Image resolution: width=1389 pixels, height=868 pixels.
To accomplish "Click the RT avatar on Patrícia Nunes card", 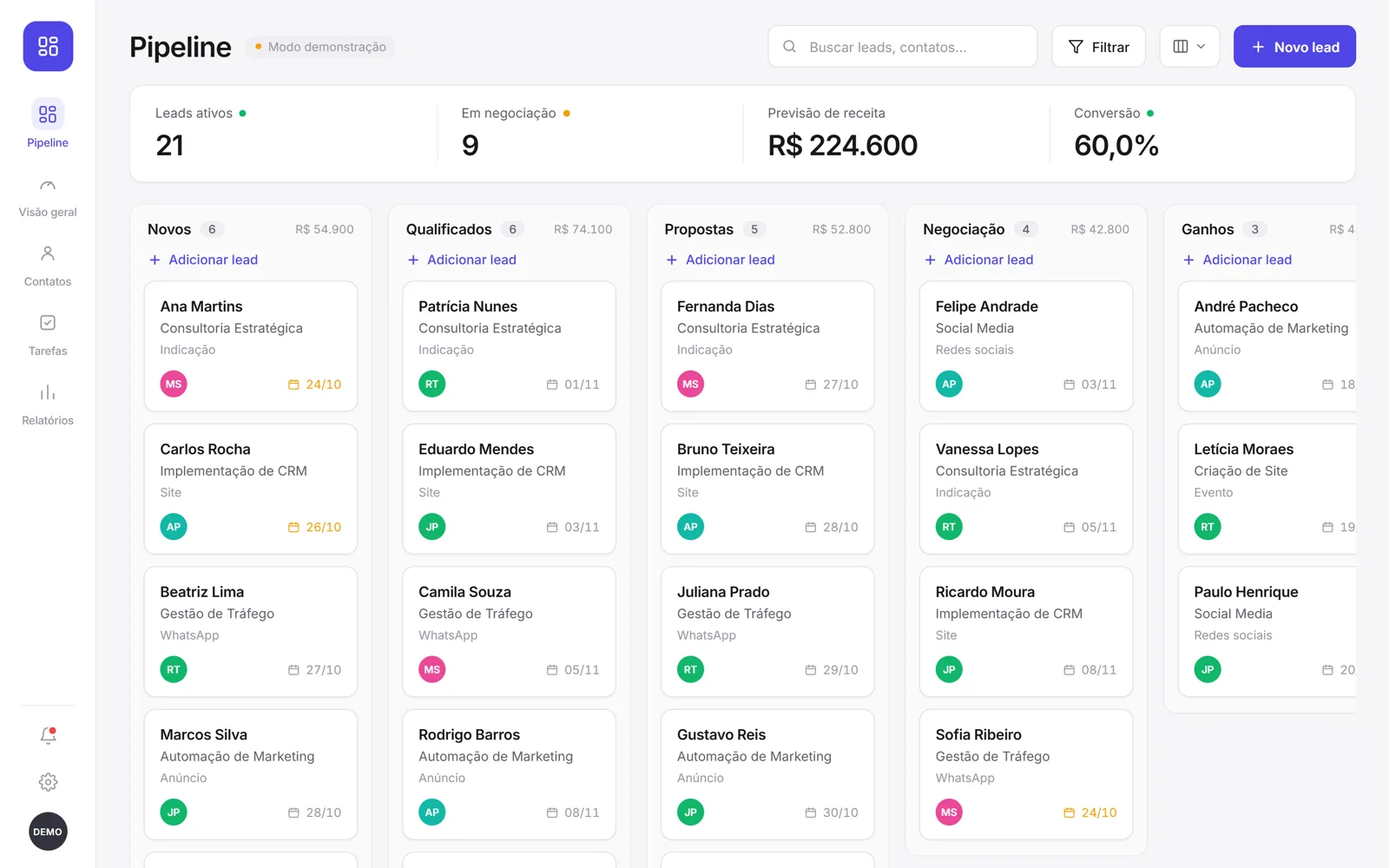I will 432,384.
